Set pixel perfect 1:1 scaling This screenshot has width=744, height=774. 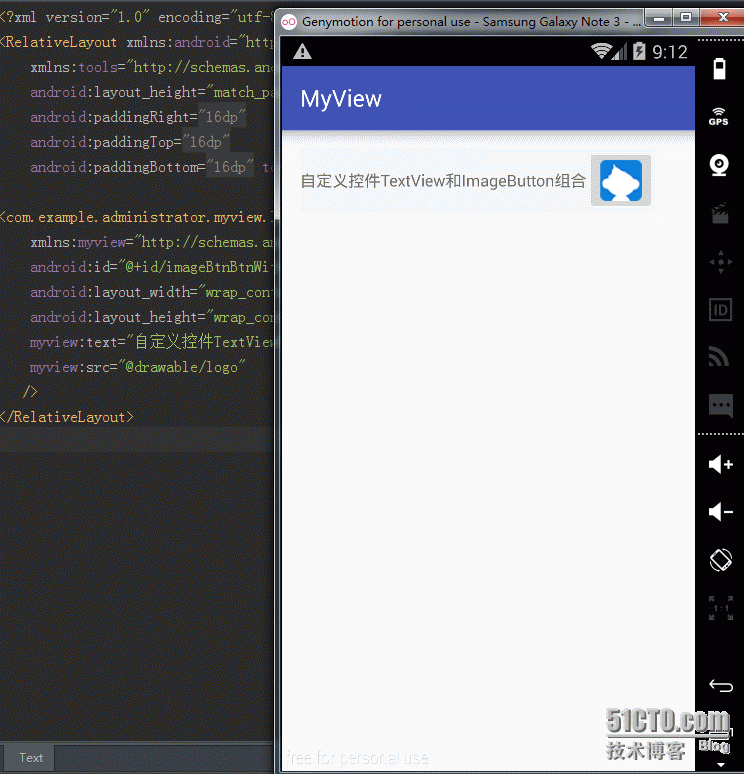click(x=721, y=608)
